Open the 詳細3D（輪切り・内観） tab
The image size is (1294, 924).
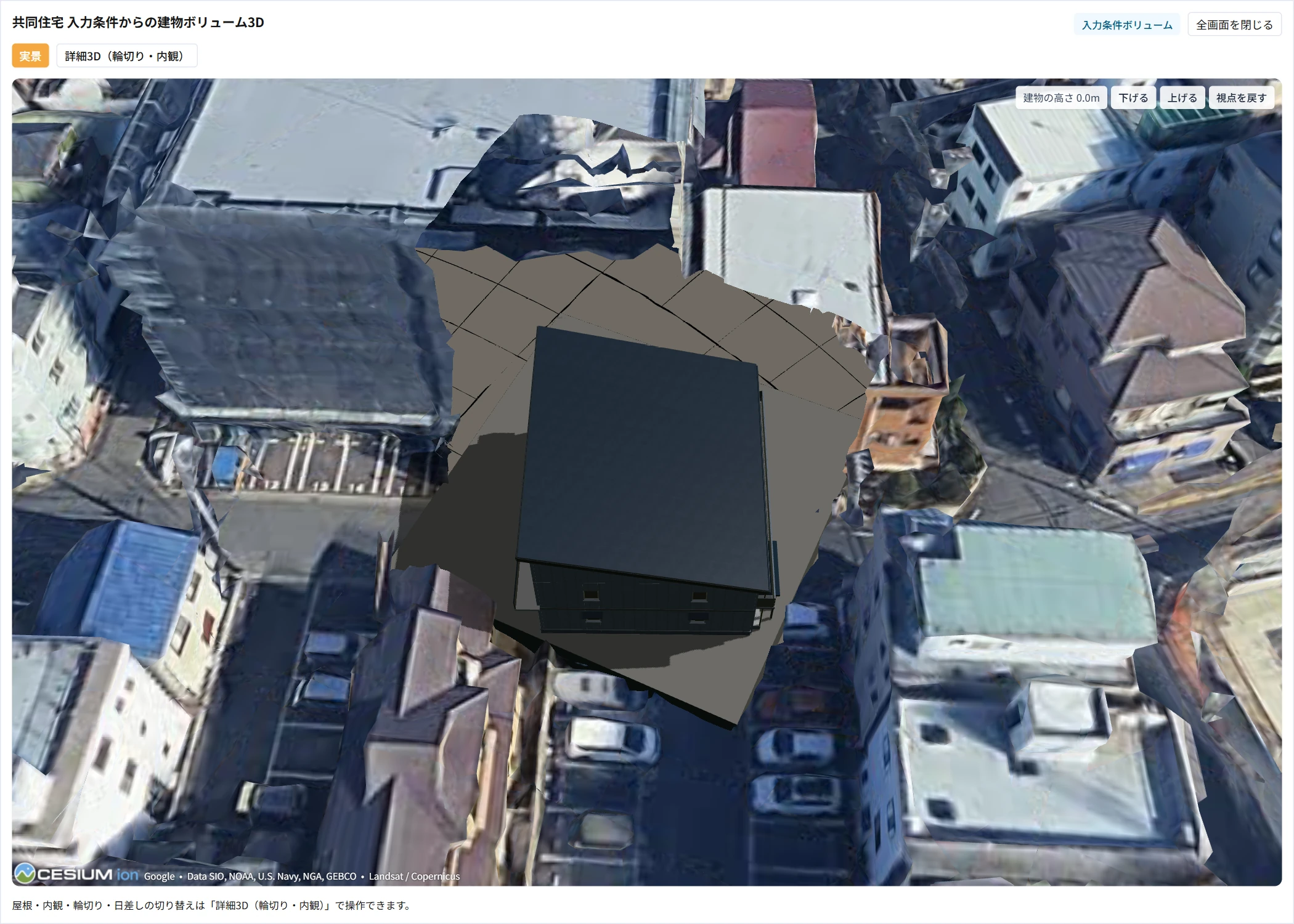click(126, 56)
